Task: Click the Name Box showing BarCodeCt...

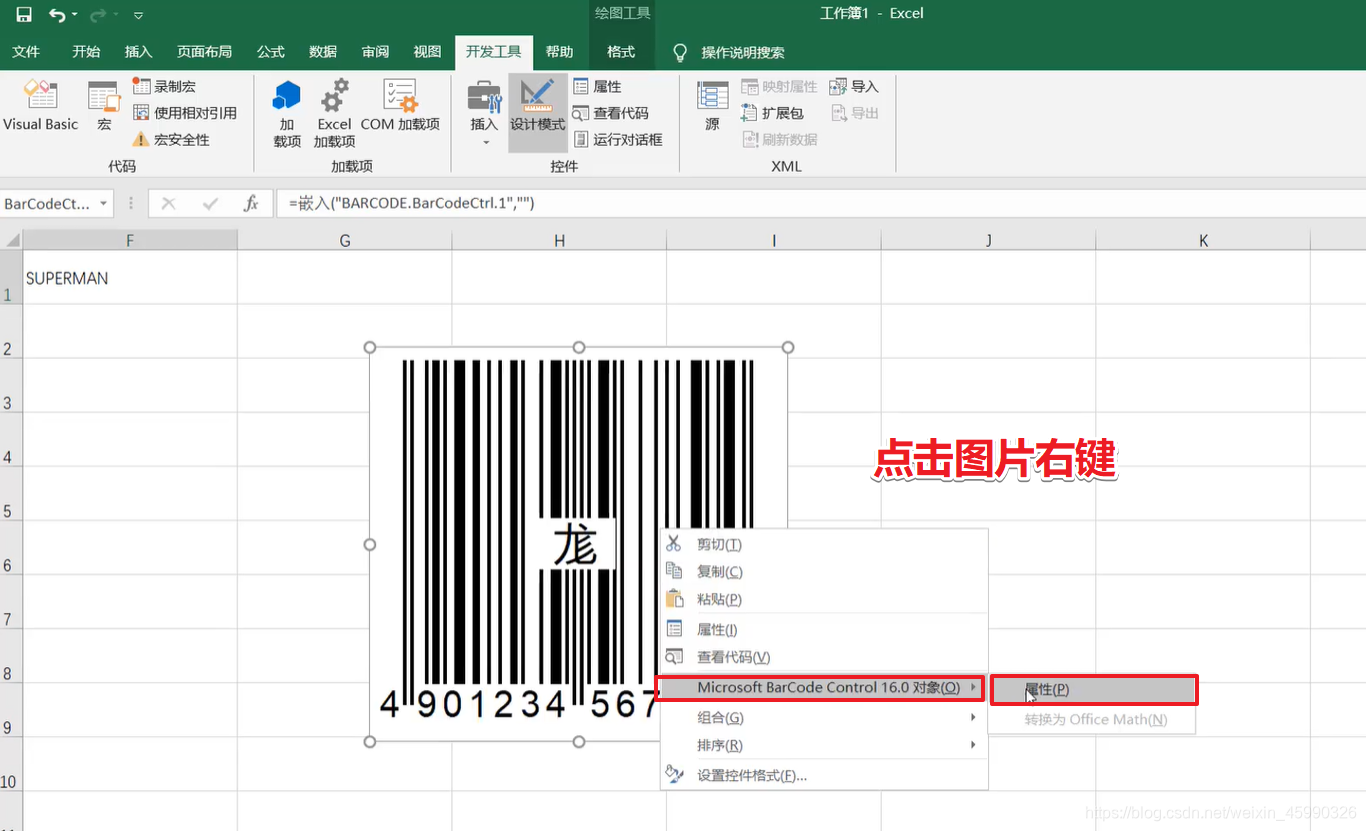Action: click(47, 204)
